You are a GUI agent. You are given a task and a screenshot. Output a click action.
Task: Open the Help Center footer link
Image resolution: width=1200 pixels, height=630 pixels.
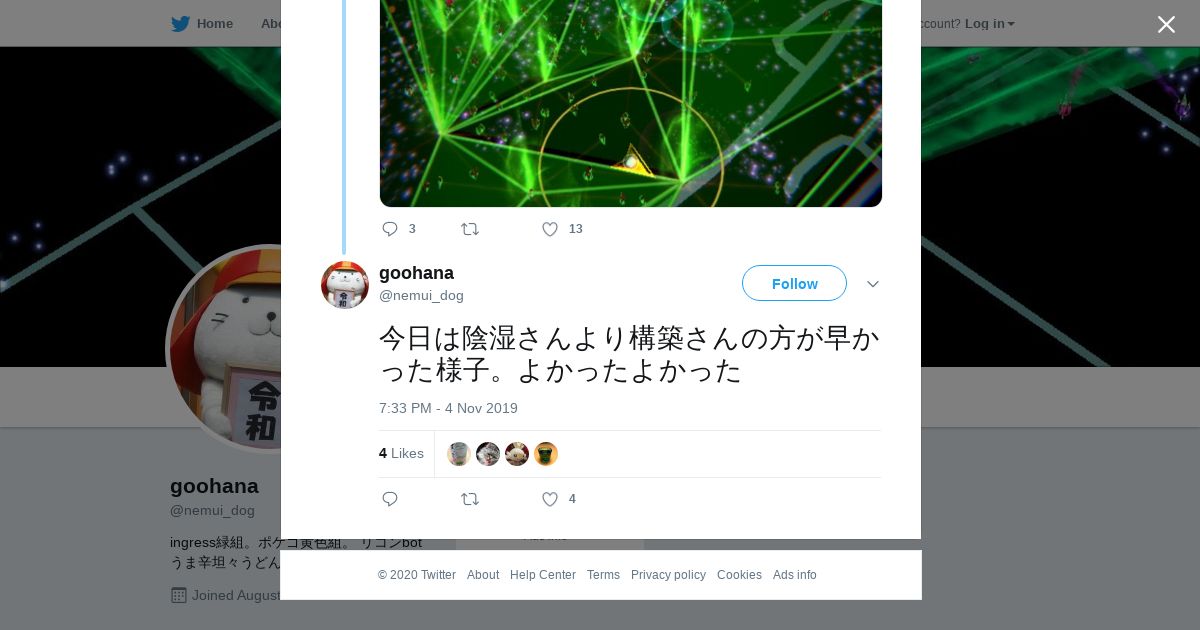543,575
